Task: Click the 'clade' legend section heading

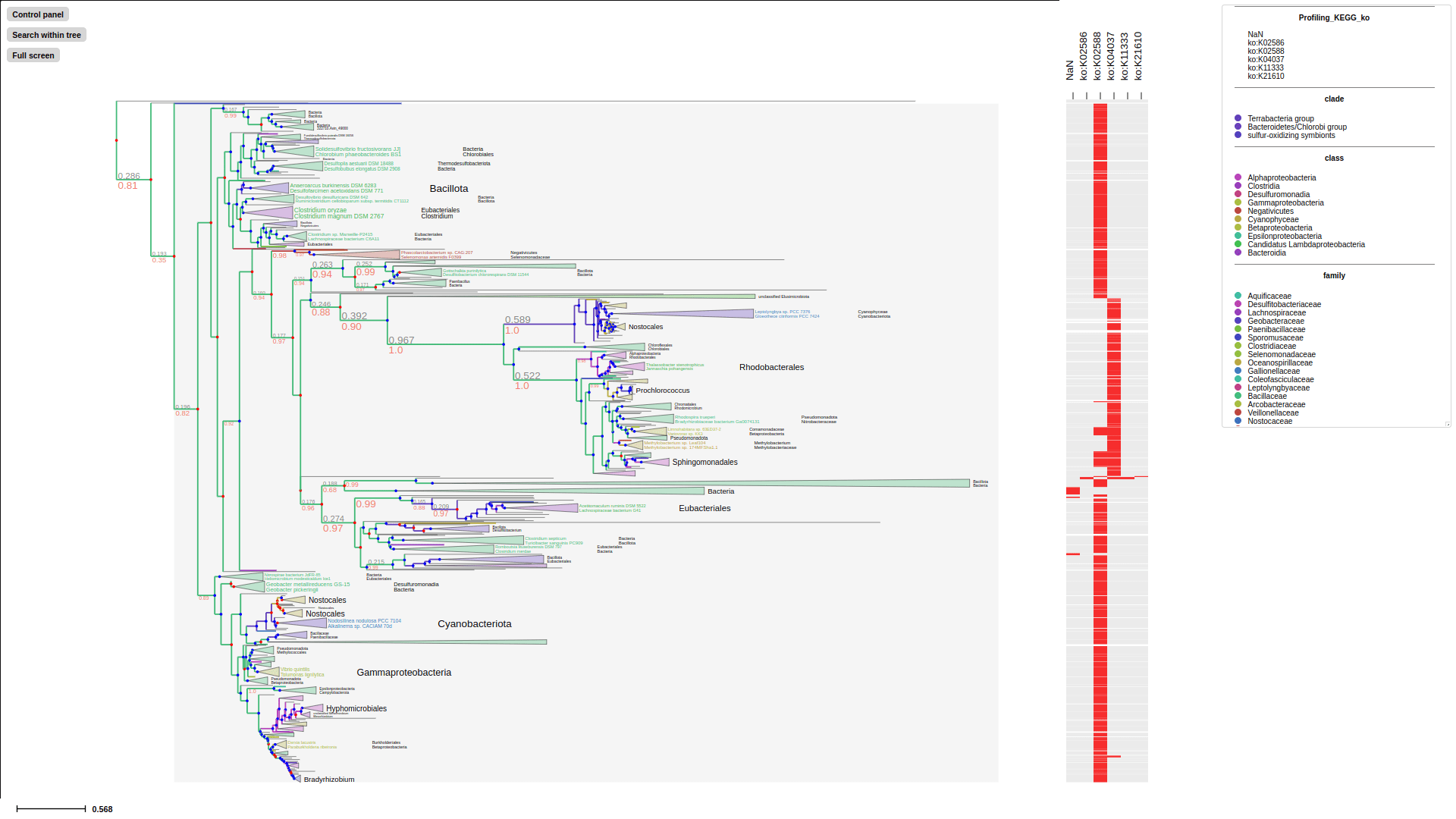Action: tap(1334, 99)
